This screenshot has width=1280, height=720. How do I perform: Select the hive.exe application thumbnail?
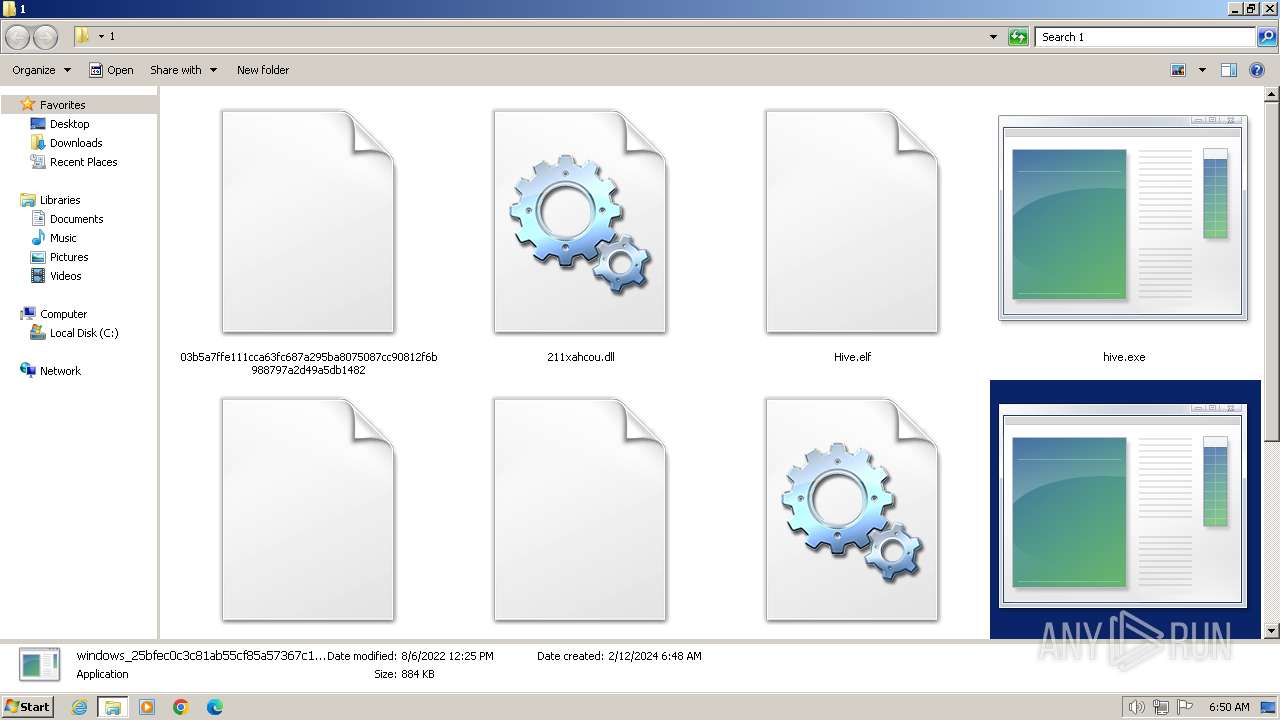(1123, 218)
